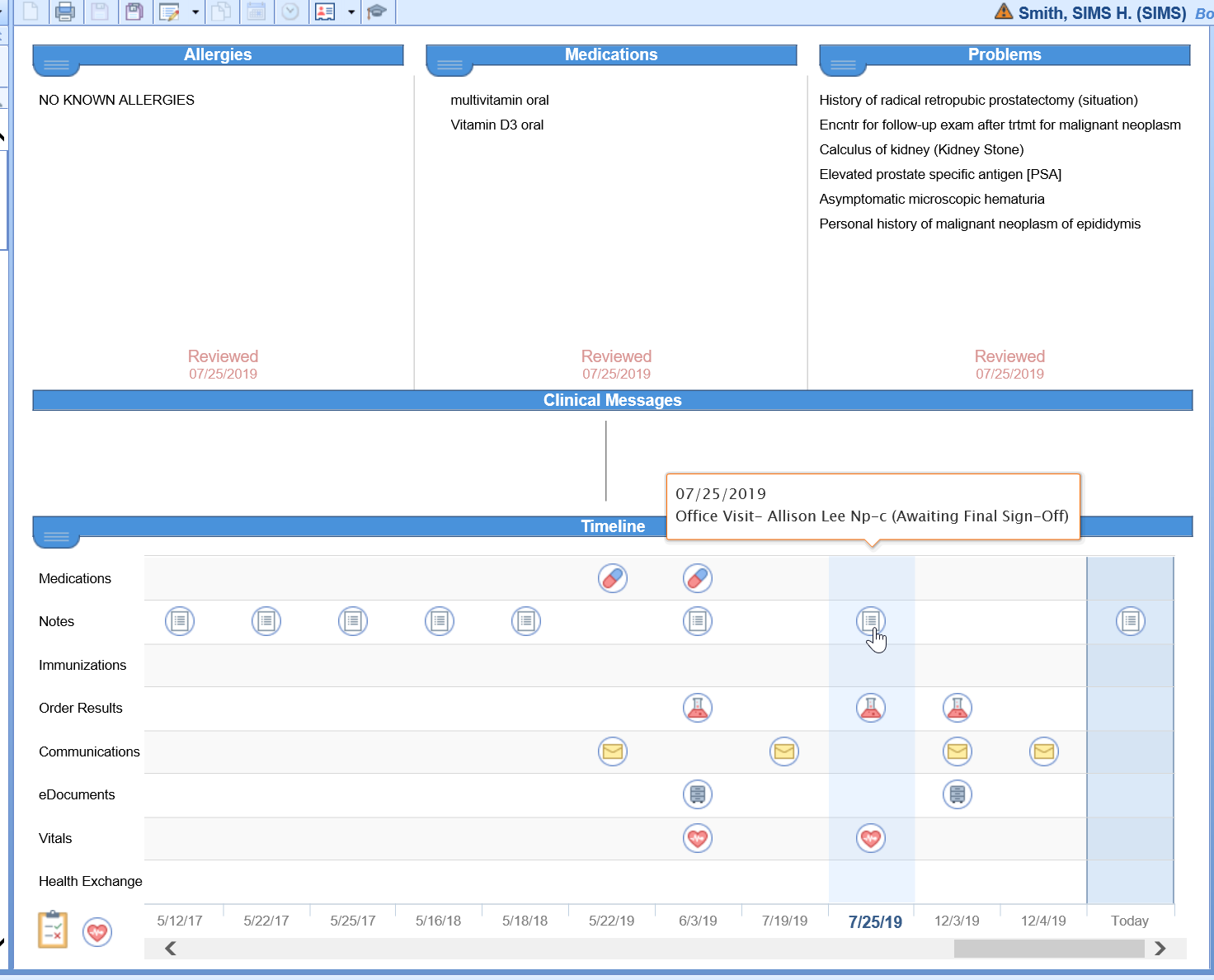Open the 5/22/19 medication pill icon

tap(613, 578)
